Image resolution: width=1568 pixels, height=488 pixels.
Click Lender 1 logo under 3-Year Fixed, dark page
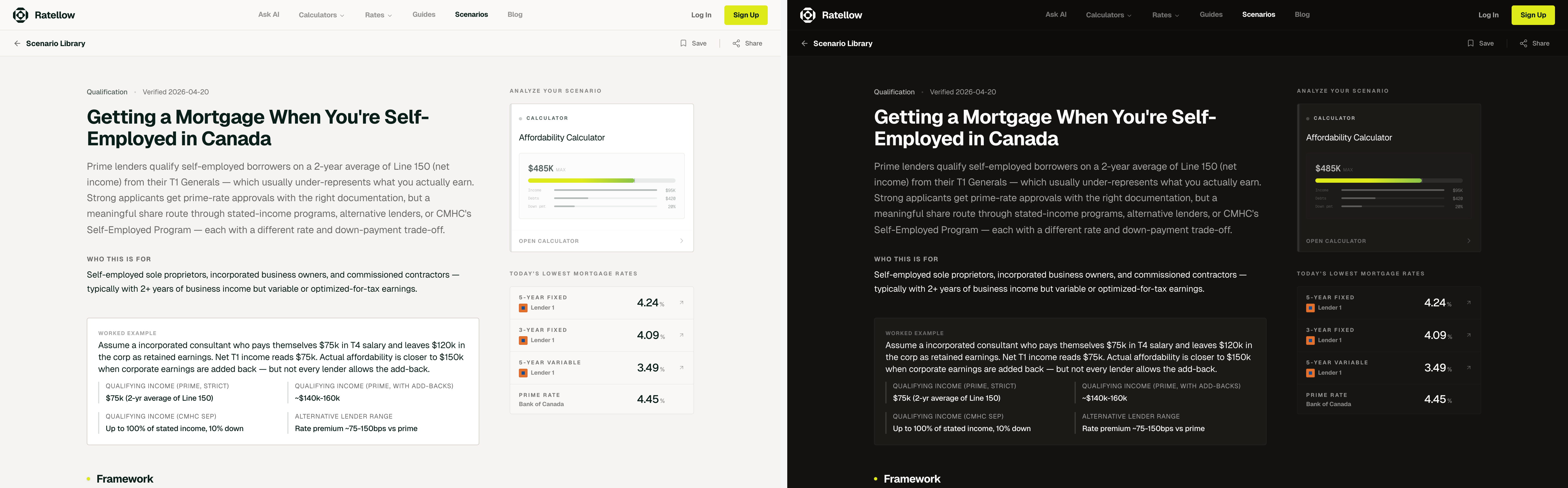pos(1310,341)
